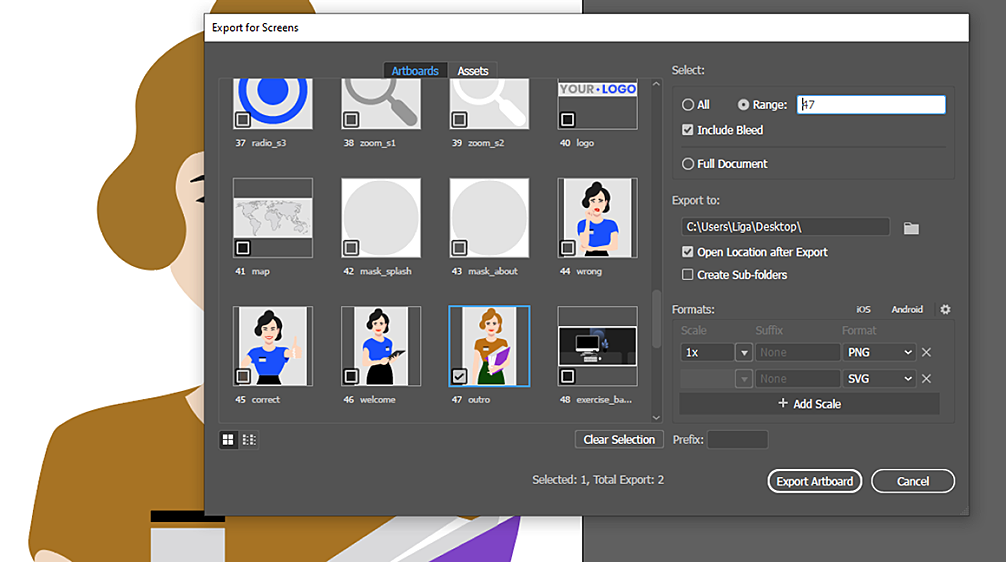Apply iOS scale presets
The image size is (1006, 562).
pyautogui.click(x=863, y=310)
